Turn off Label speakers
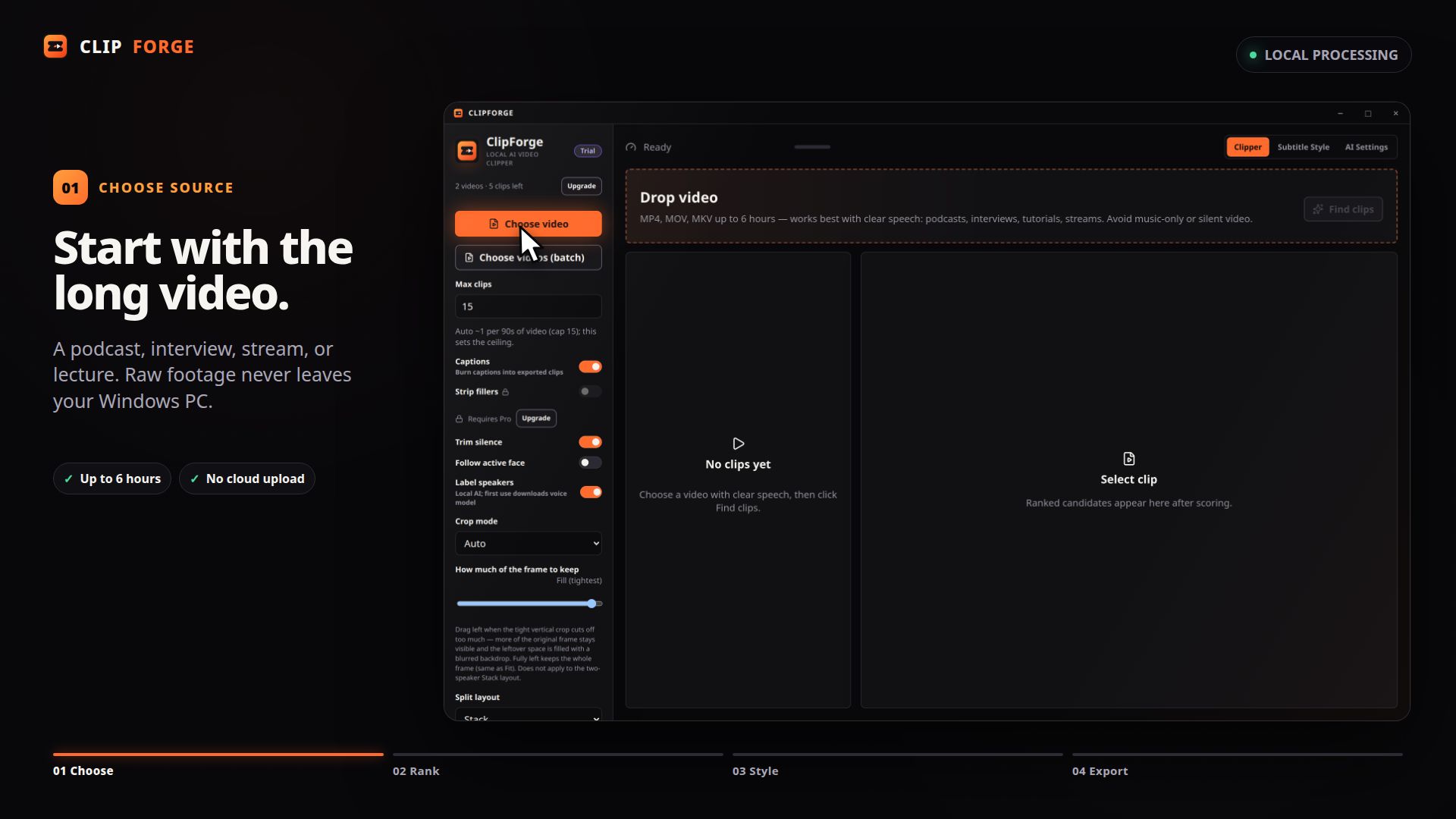 pyautogui.click(x=590, y=492)
